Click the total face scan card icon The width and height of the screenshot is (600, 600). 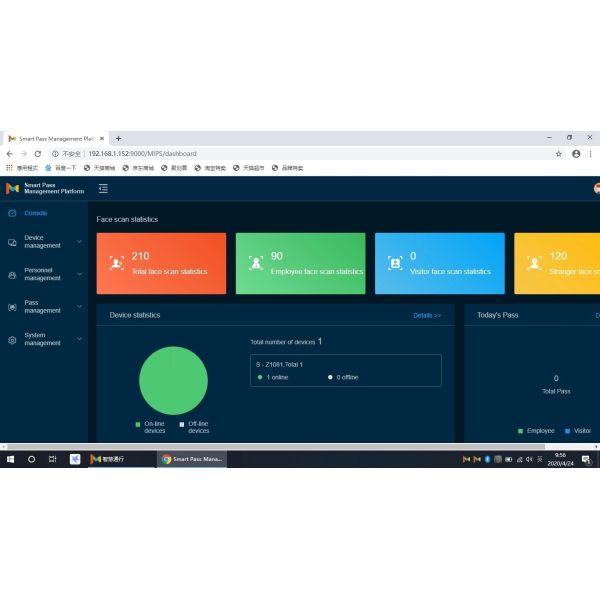point(117,263)
